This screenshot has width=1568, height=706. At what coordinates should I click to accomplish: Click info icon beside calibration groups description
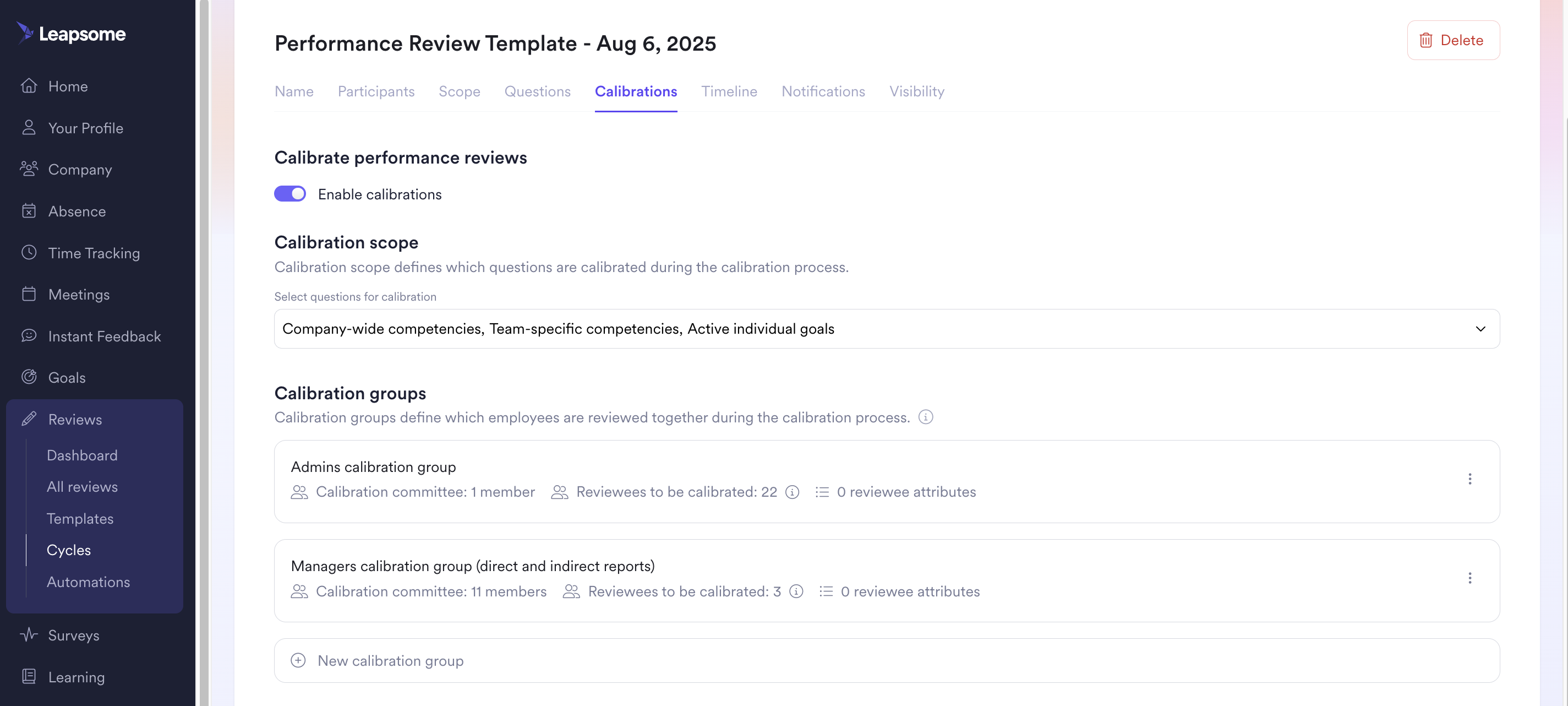click(926, 417)
